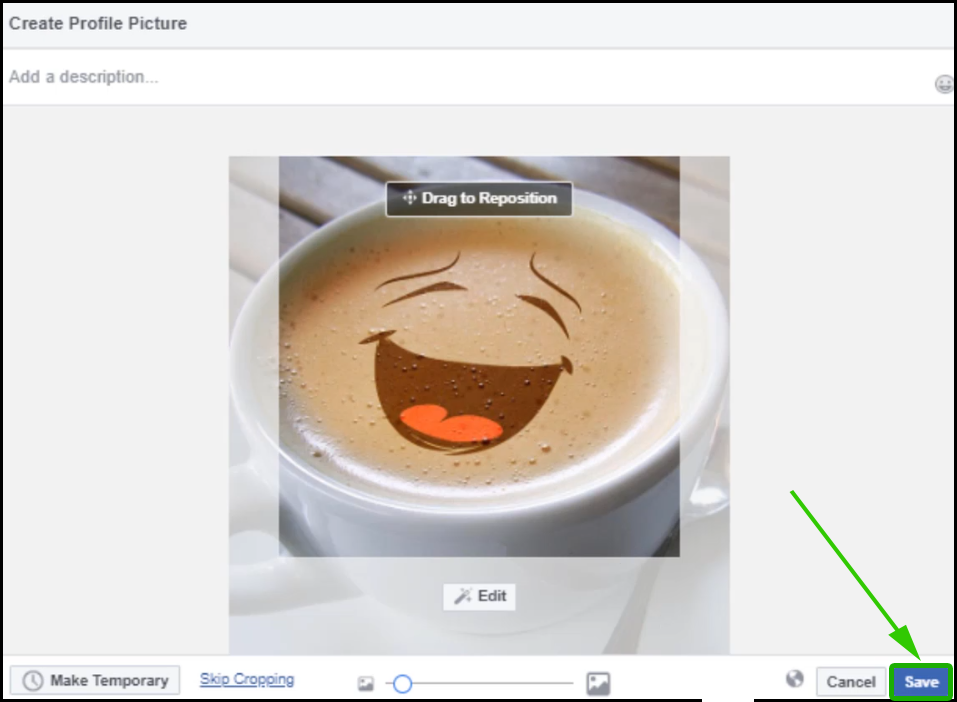Click the Add a description field

coord(478,77)
